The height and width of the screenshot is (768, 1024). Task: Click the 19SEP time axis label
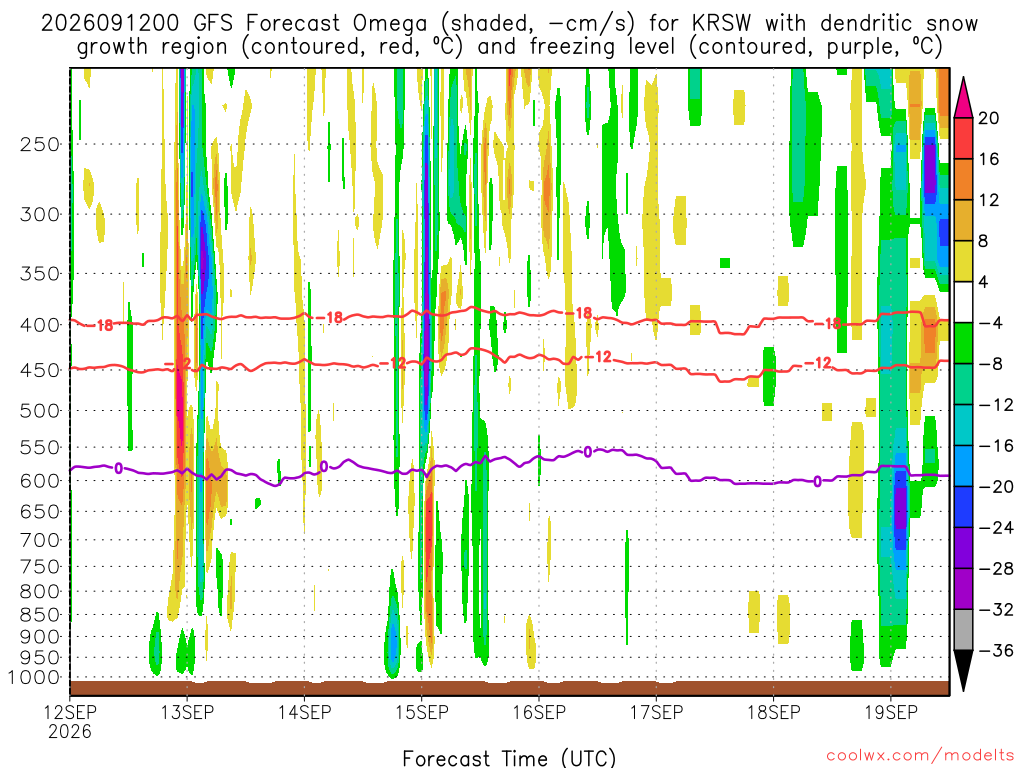[x=891, y=712]
